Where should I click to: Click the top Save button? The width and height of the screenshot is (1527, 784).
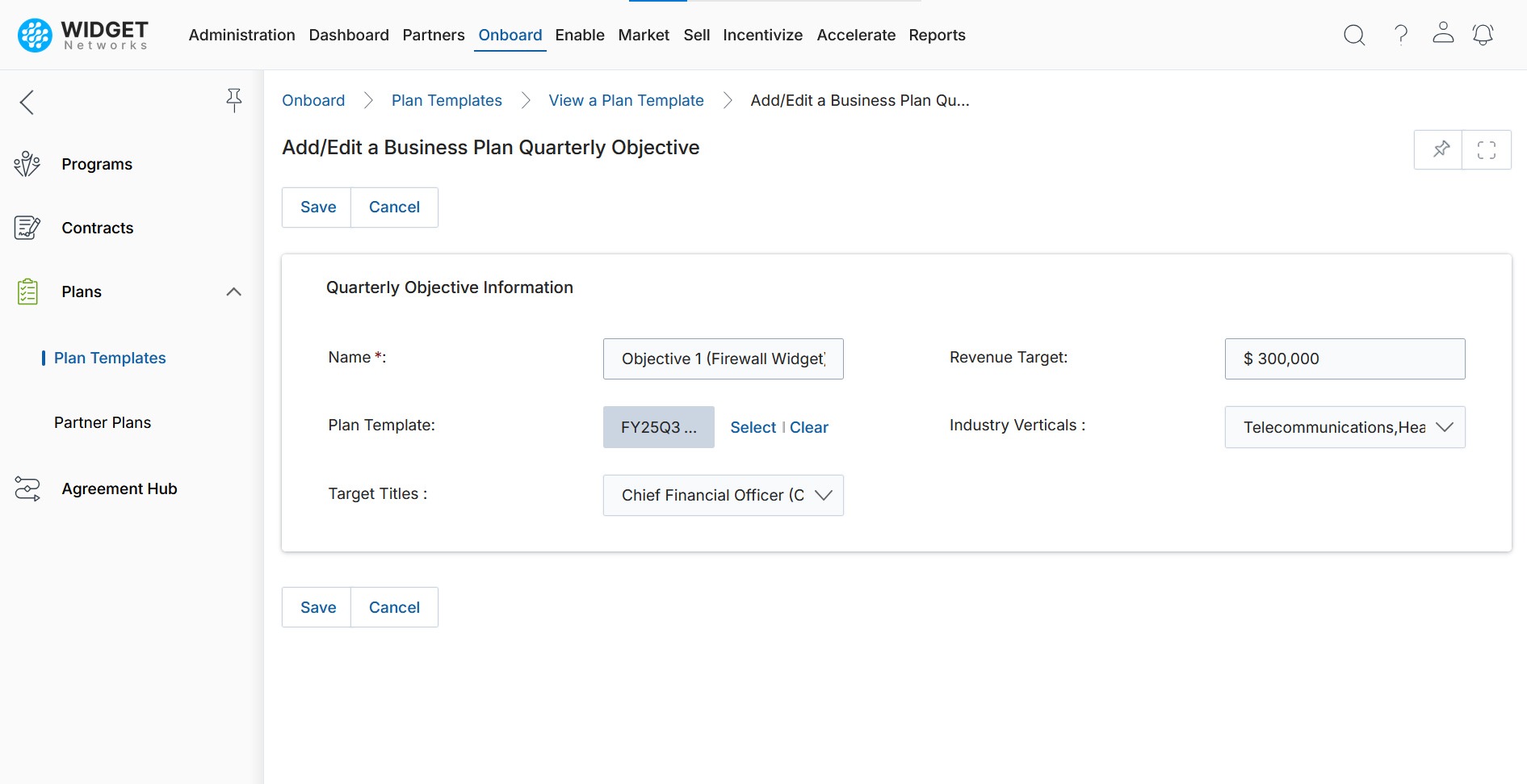click(317, 208)
